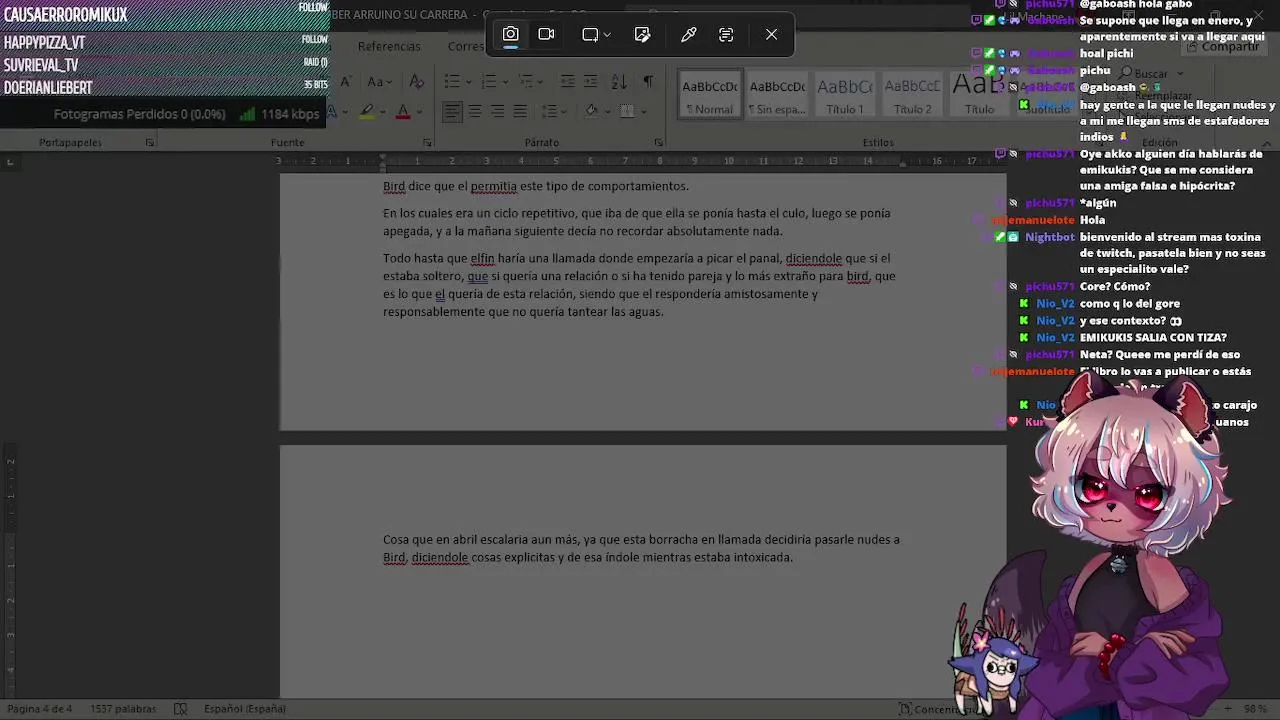Open Párrafo dialog launcher
The width and height of the screenshot is (1280, 720).
658,143
